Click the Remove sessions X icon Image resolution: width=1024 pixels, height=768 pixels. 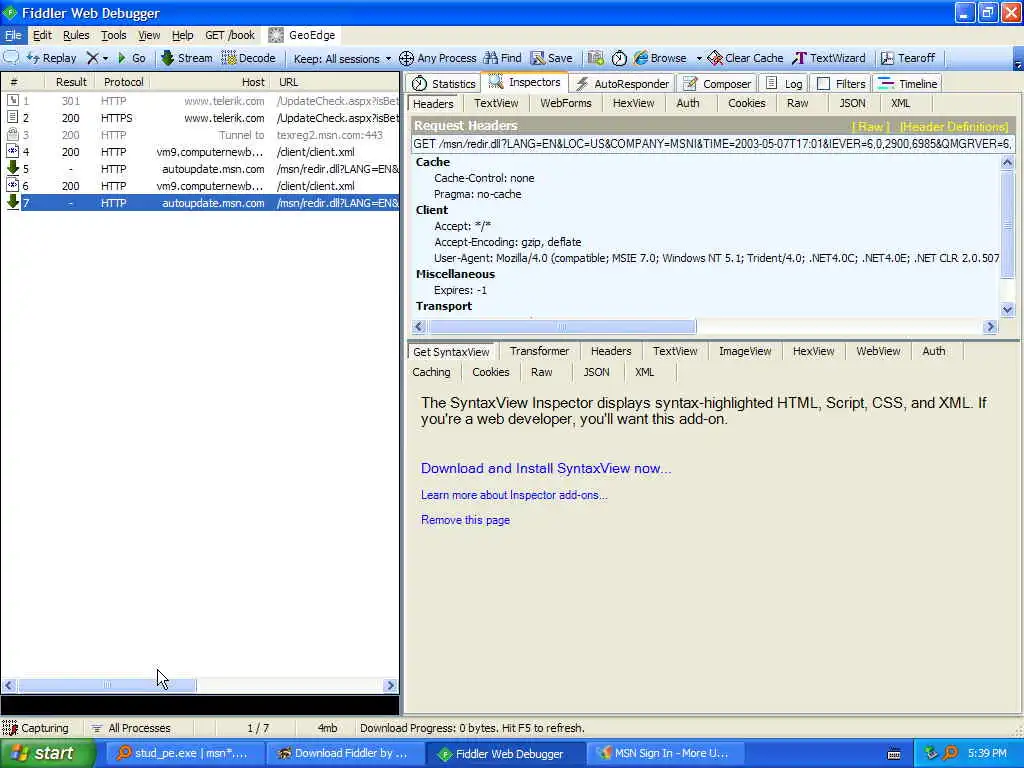click(93, 58)
